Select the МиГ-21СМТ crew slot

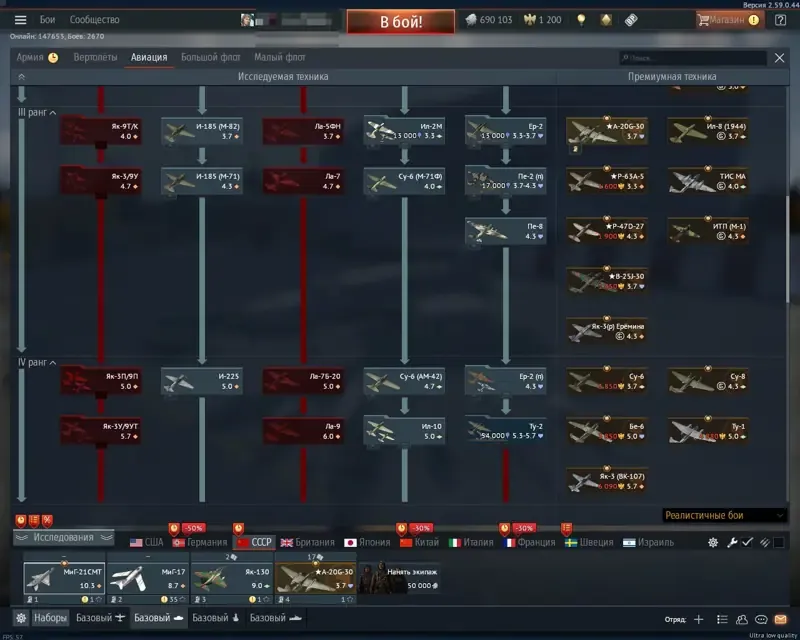[64, 578]
